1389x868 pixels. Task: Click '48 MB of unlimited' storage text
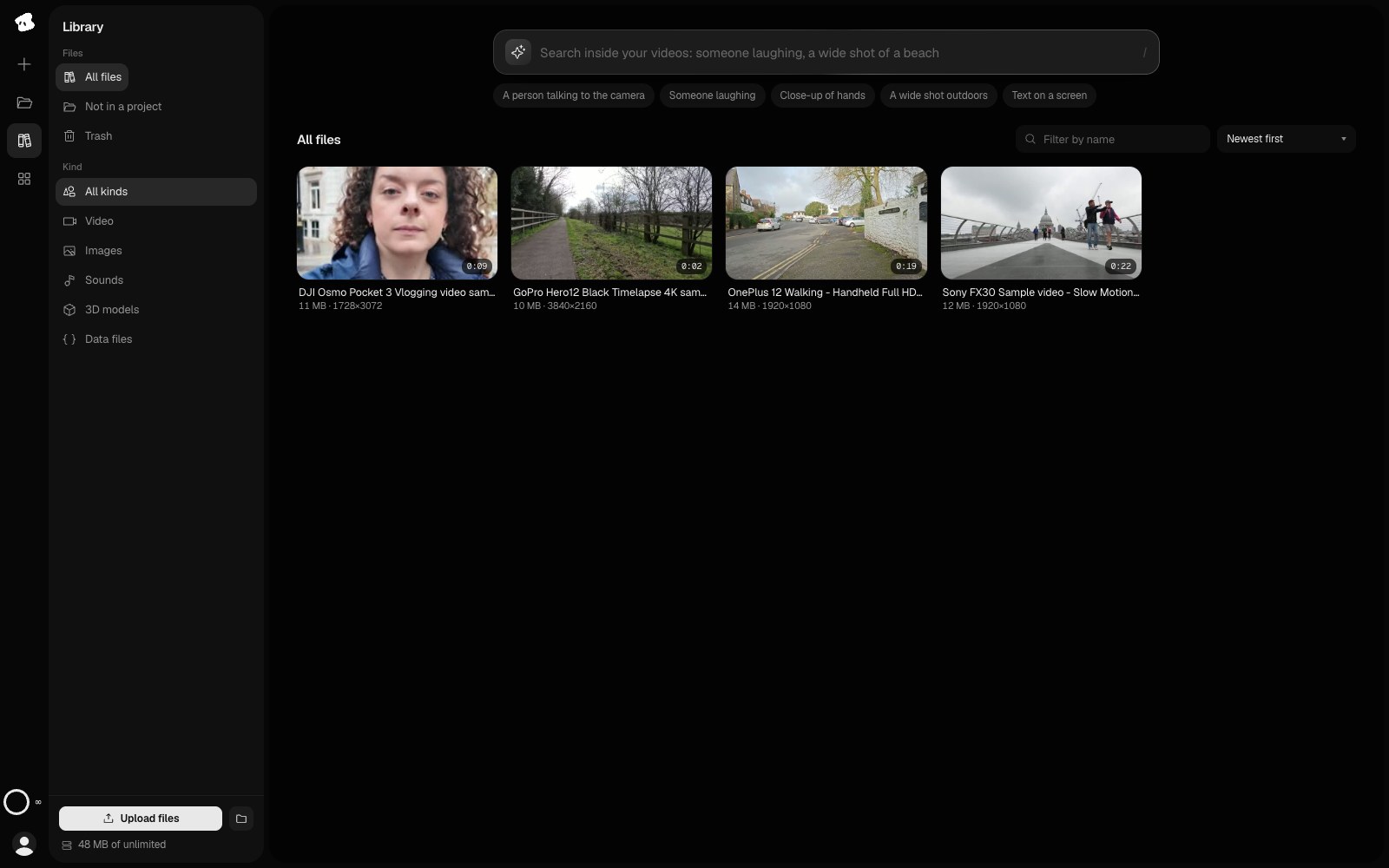pos(122,845)
